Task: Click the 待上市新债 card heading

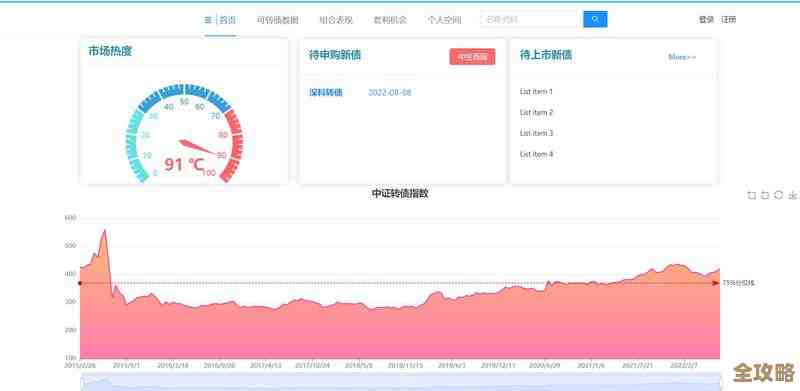Action: coord(546,55)
